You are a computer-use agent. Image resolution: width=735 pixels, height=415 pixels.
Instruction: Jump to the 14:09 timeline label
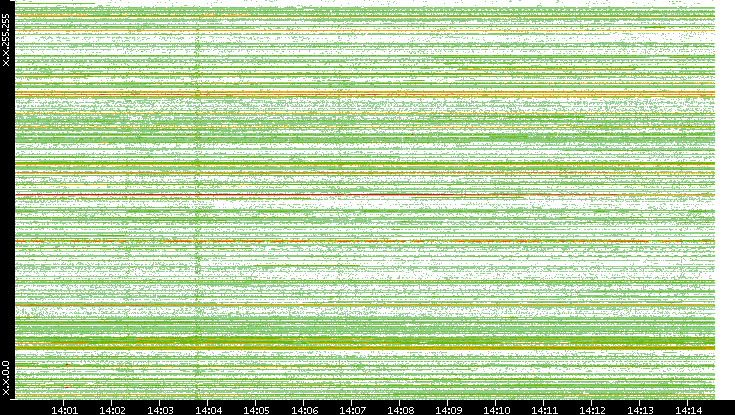(x=448, y=409)
